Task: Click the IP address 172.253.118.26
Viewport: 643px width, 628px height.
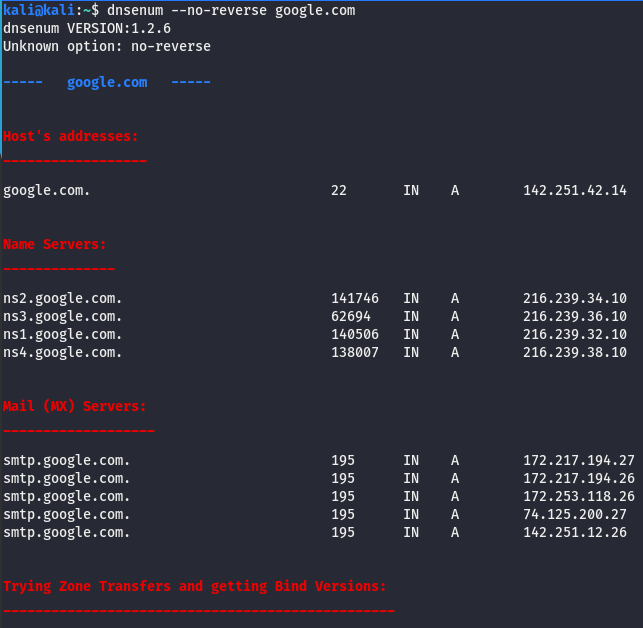Action: click(x=578, y=496)
